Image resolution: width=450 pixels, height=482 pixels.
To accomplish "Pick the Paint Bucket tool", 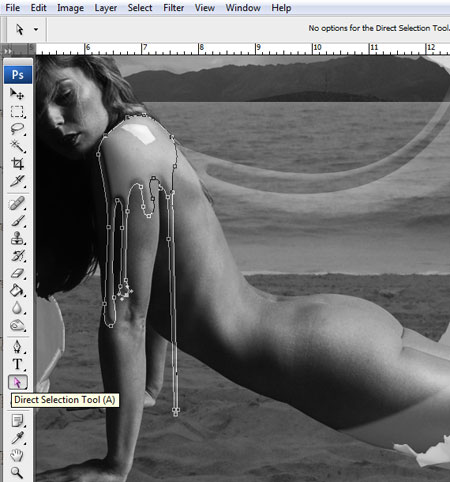I will (x=17, y=290).
